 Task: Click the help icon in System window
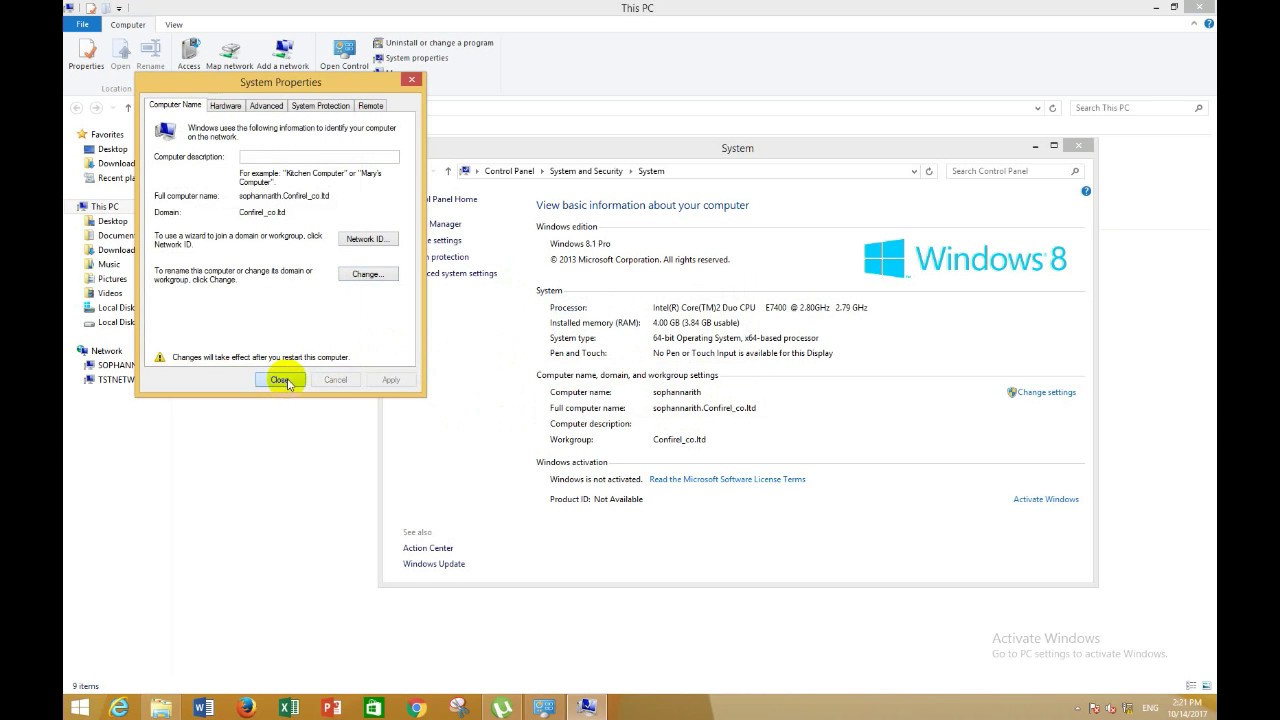1086,191
